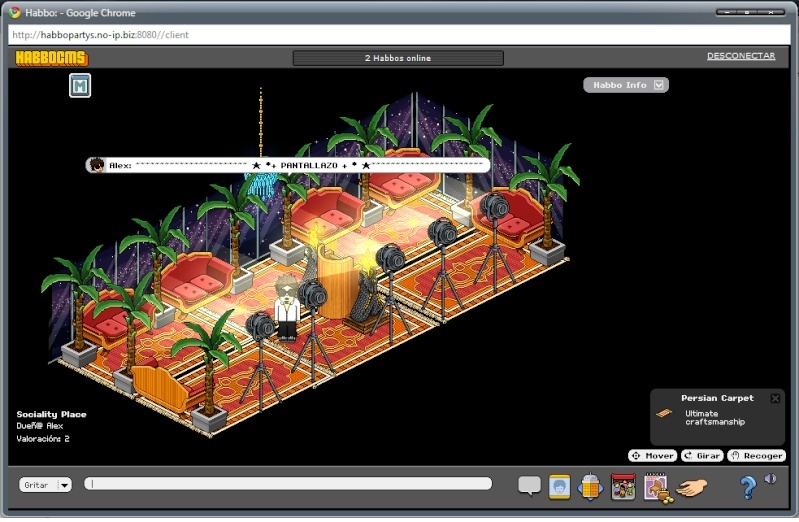
Task: Click the chat text input field
Action: 288,484
